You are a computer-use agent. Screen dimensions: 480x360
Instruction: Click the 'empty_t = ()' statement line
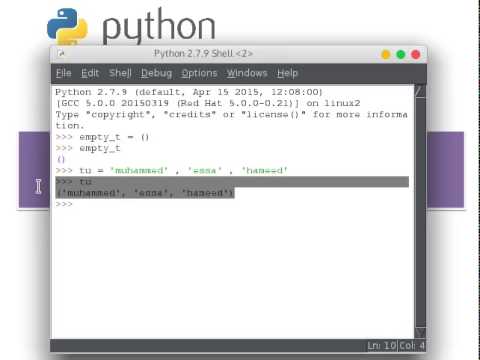102,137
